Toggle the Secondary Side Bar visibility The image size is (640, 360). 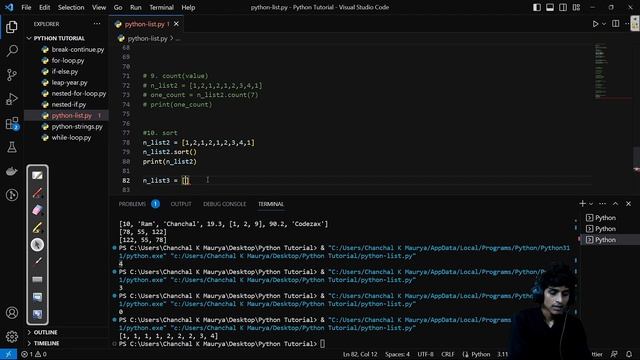[563, 7]
